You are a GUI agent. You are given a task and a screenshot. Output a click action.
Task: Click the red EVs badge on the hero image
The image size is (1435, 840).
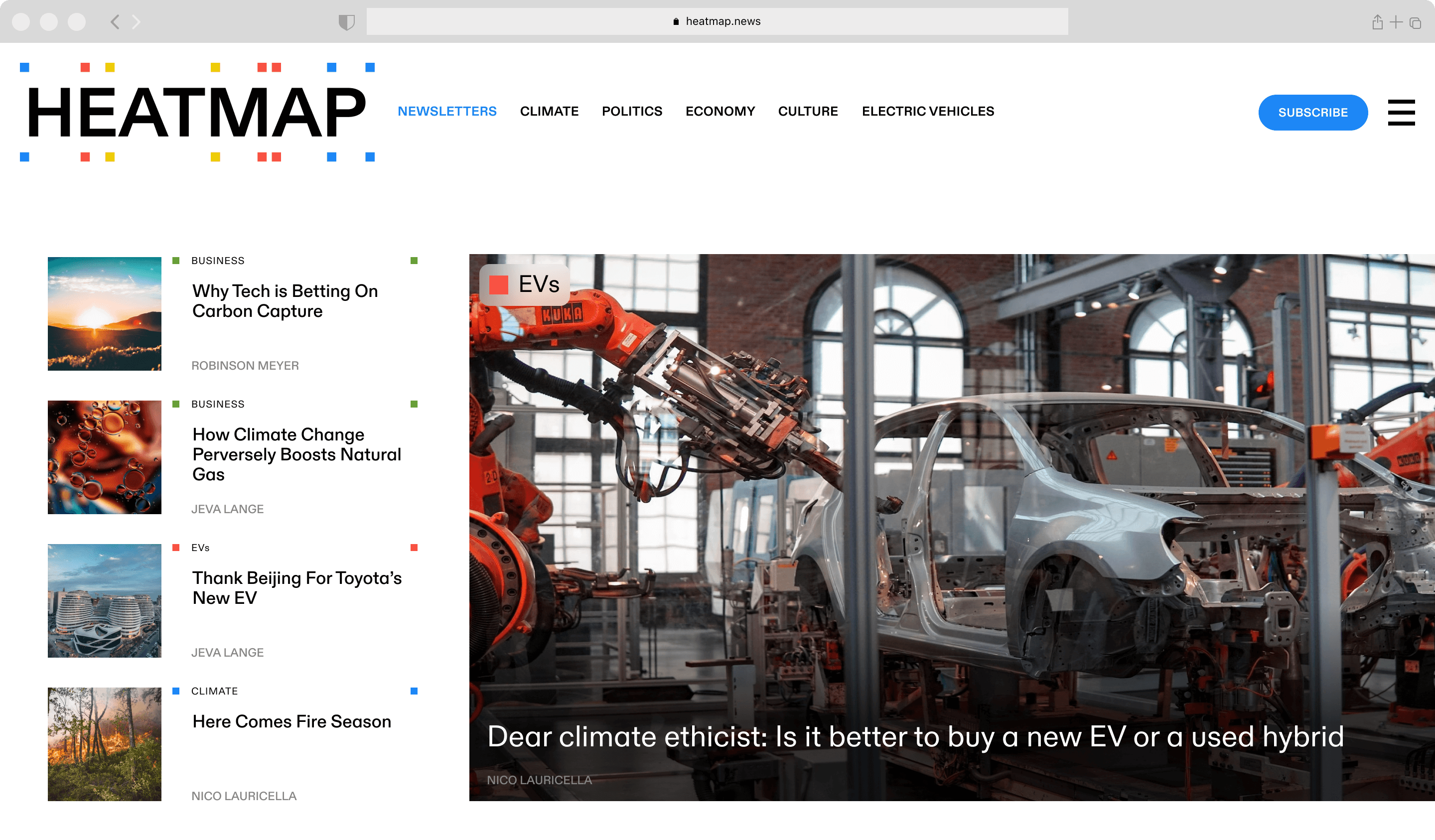[x=525, y=284]
